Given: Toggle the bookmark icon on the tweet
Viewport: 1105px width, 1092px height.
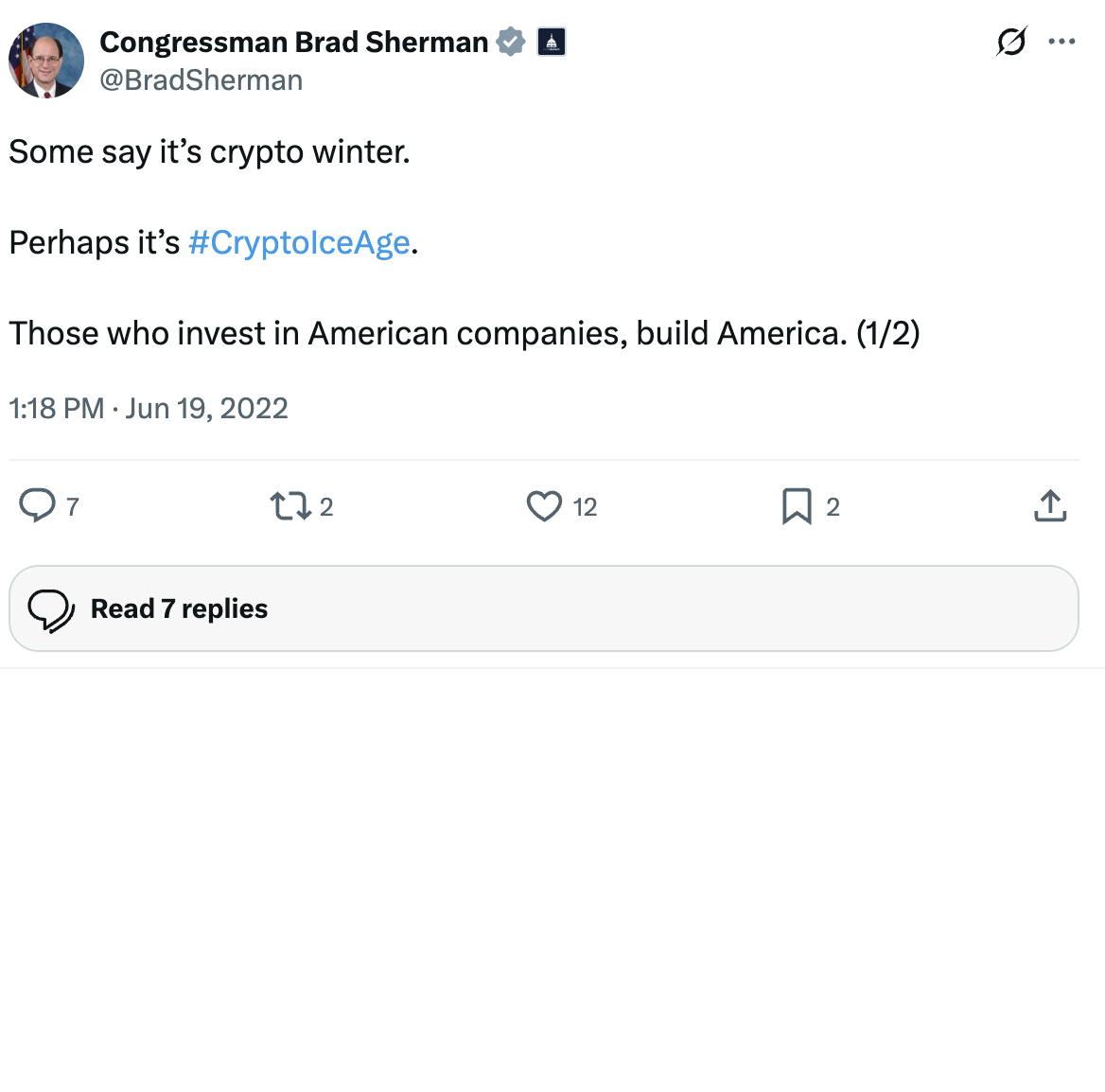Looking at the screenshot, I should pos(797,506).
